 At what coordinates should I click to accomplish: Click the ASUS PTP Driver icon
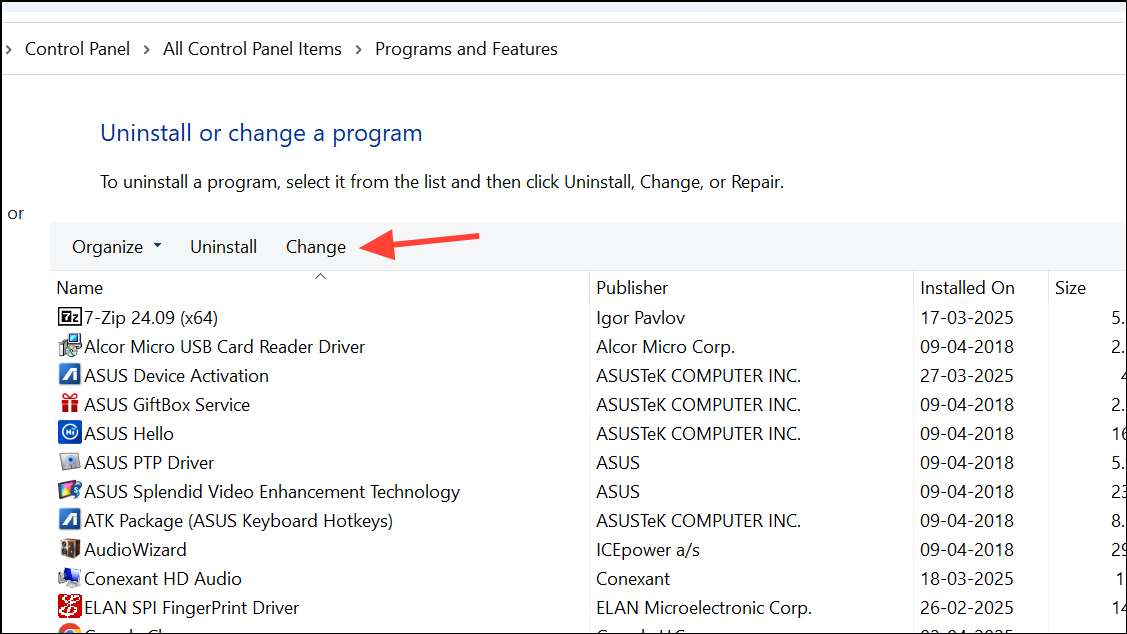tap(70, 462)
